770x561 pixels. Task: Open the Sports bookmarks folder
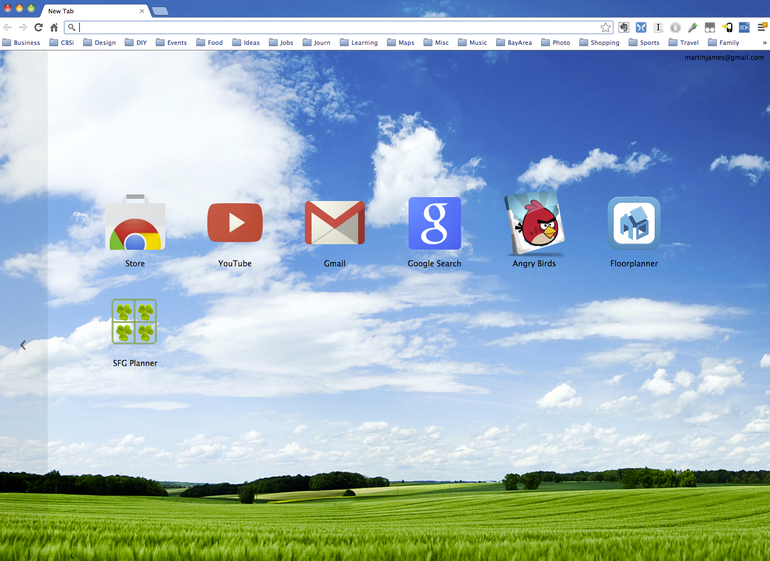[x=644, y=43]
